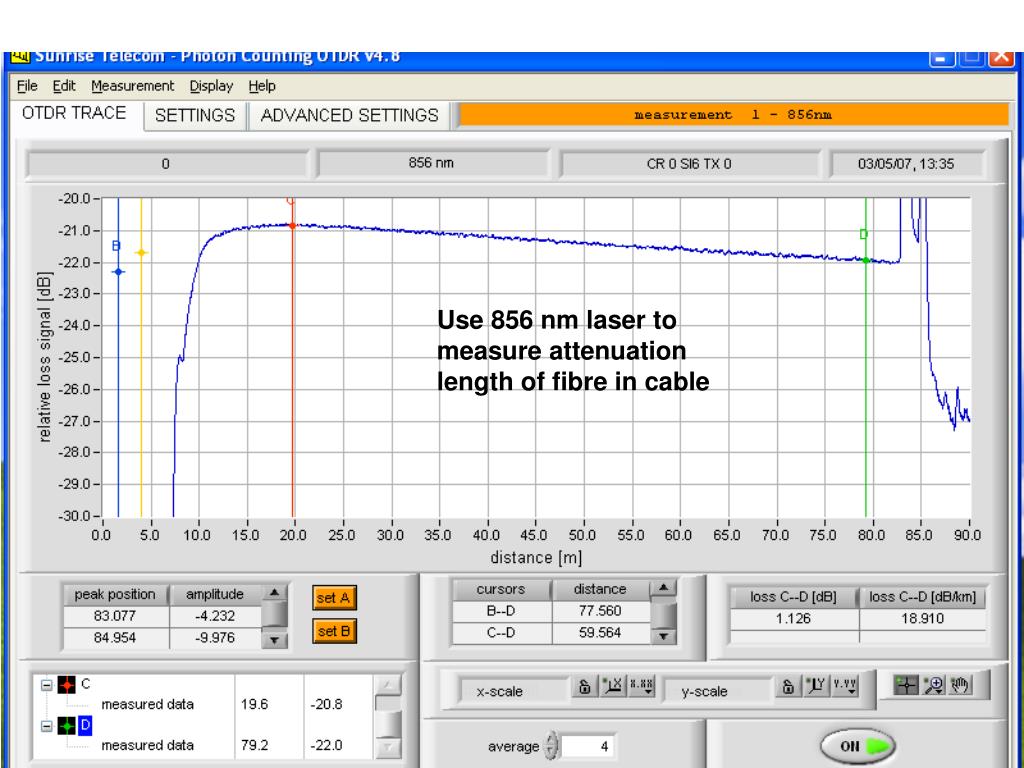Collapse the cursor D tree node
Screen dimensions: 1024x768
point(46,726)
